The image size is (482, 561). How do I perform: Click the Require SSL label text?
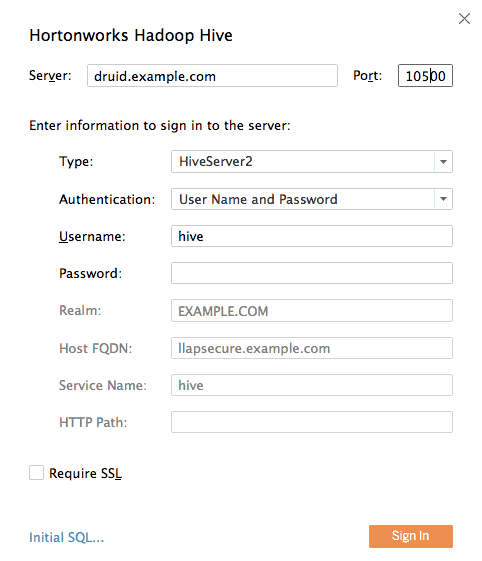coord(86,473)
